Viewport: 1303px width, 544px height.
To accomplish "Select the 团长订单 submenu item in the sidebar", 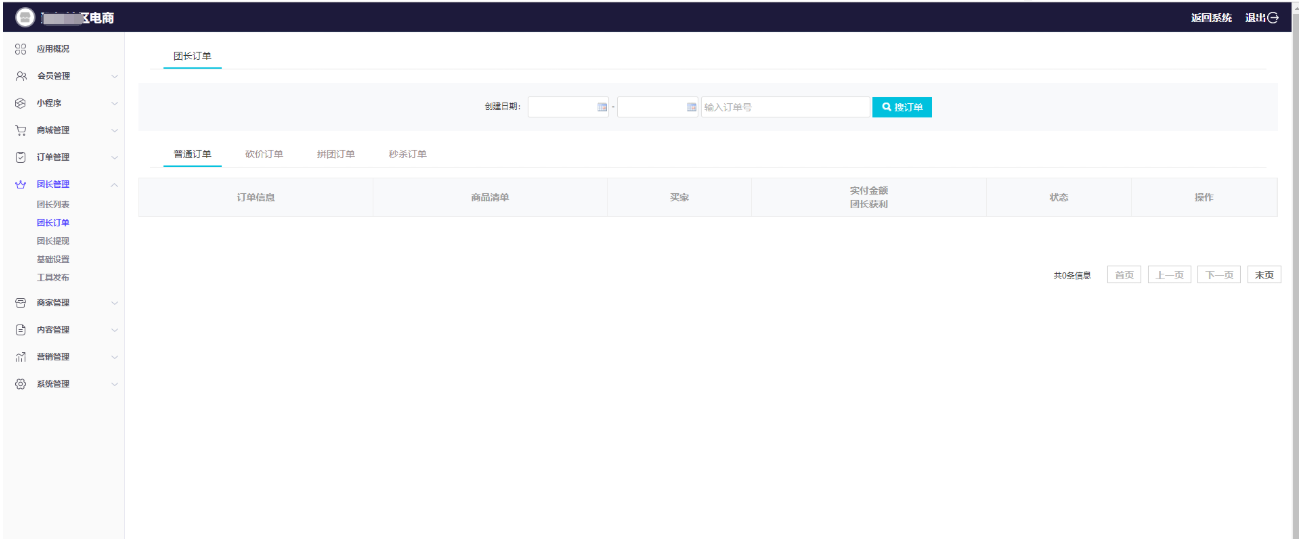I will [x=53, y=223].
